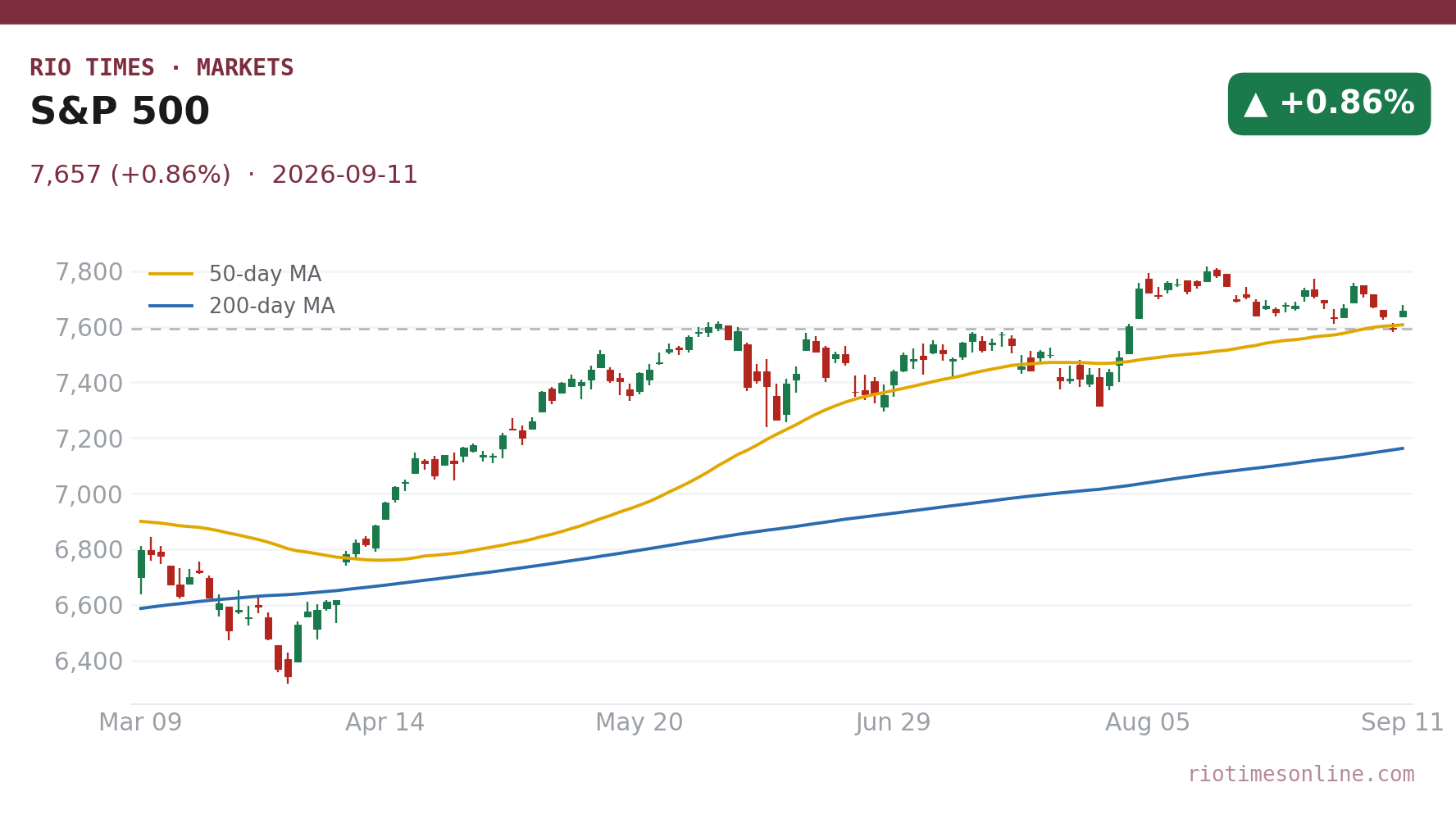Click the blue 200-day MA legend line

[x=171, y=306]
